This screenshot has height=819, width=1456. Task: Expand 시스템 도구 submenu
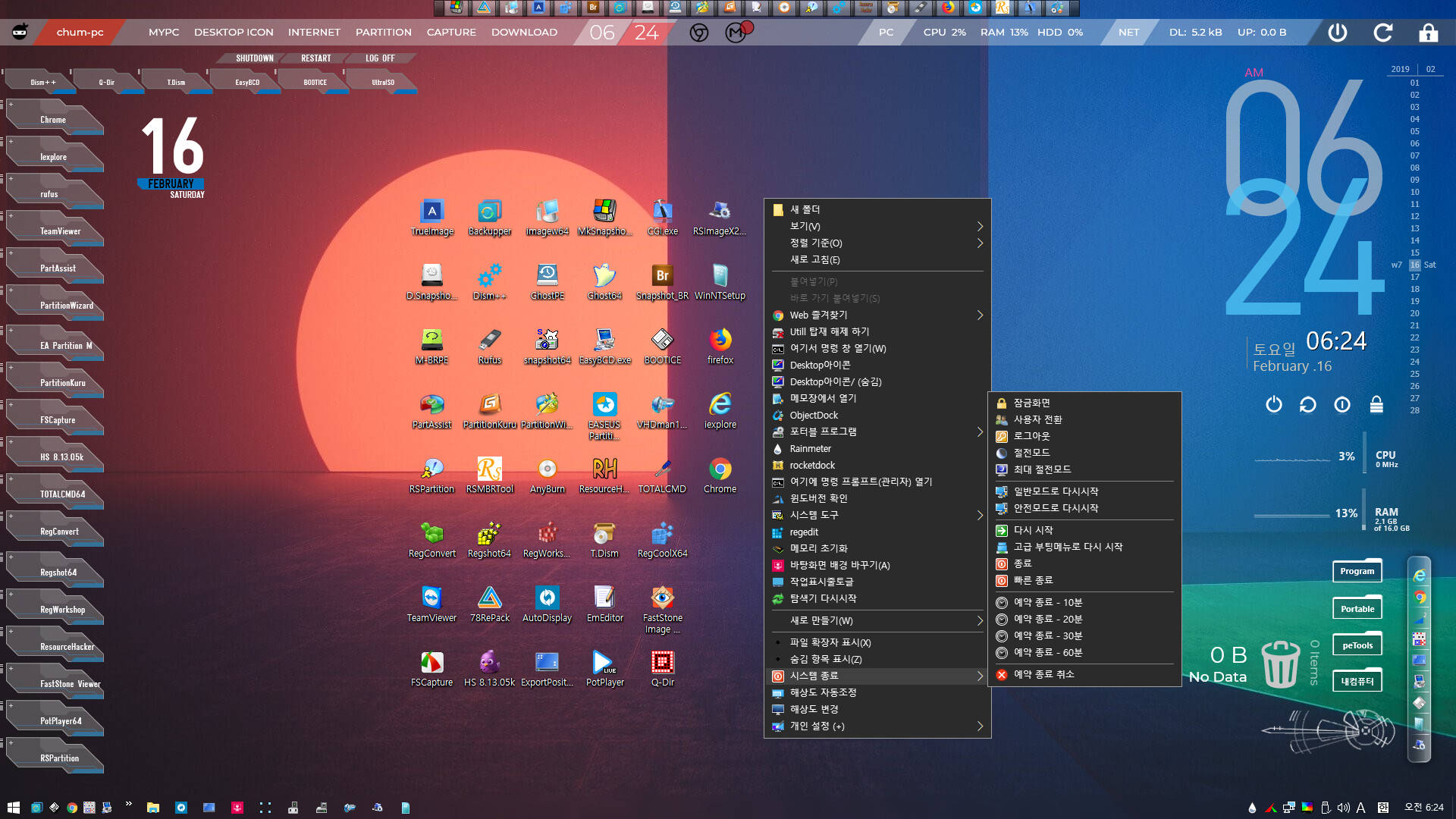(x=877, y=515)
